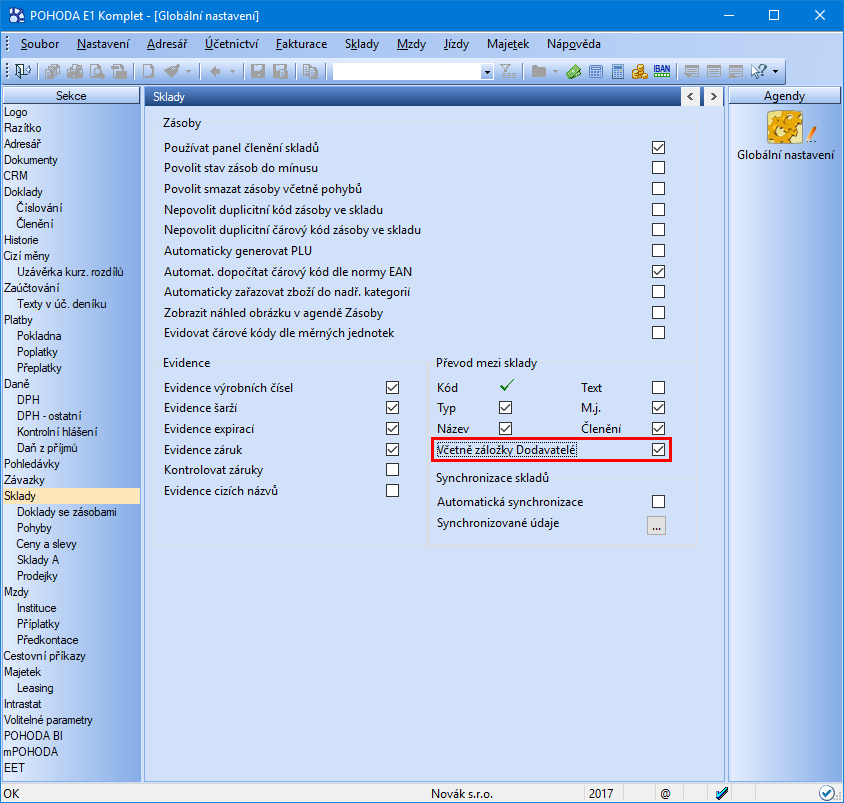The height and width of the screenshot is (803, 844).
Task: Uncheck Používat panel členění skladů
Action: tap(658, 147)
